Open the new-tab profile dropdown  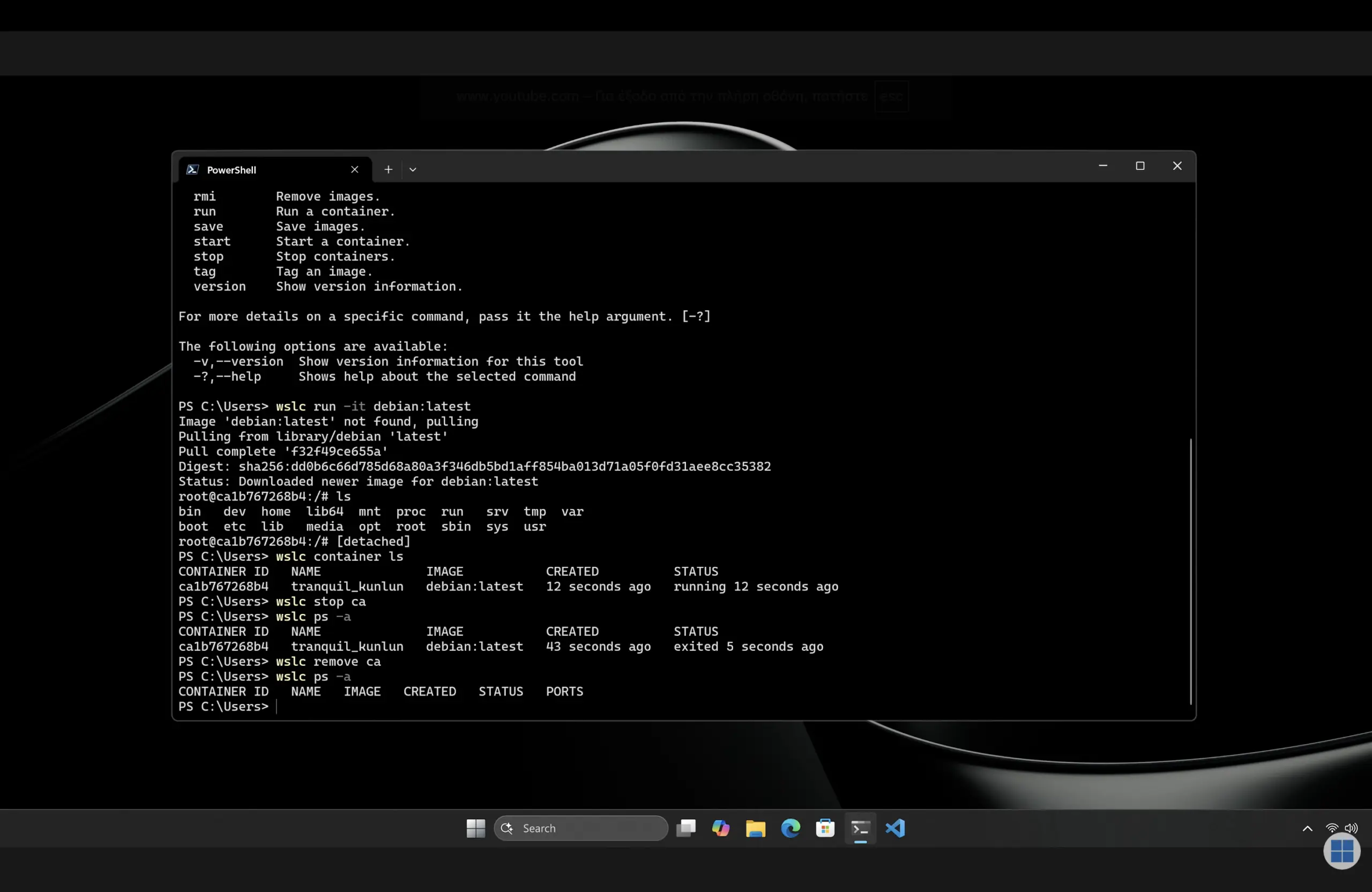click(x=412, y=169)
